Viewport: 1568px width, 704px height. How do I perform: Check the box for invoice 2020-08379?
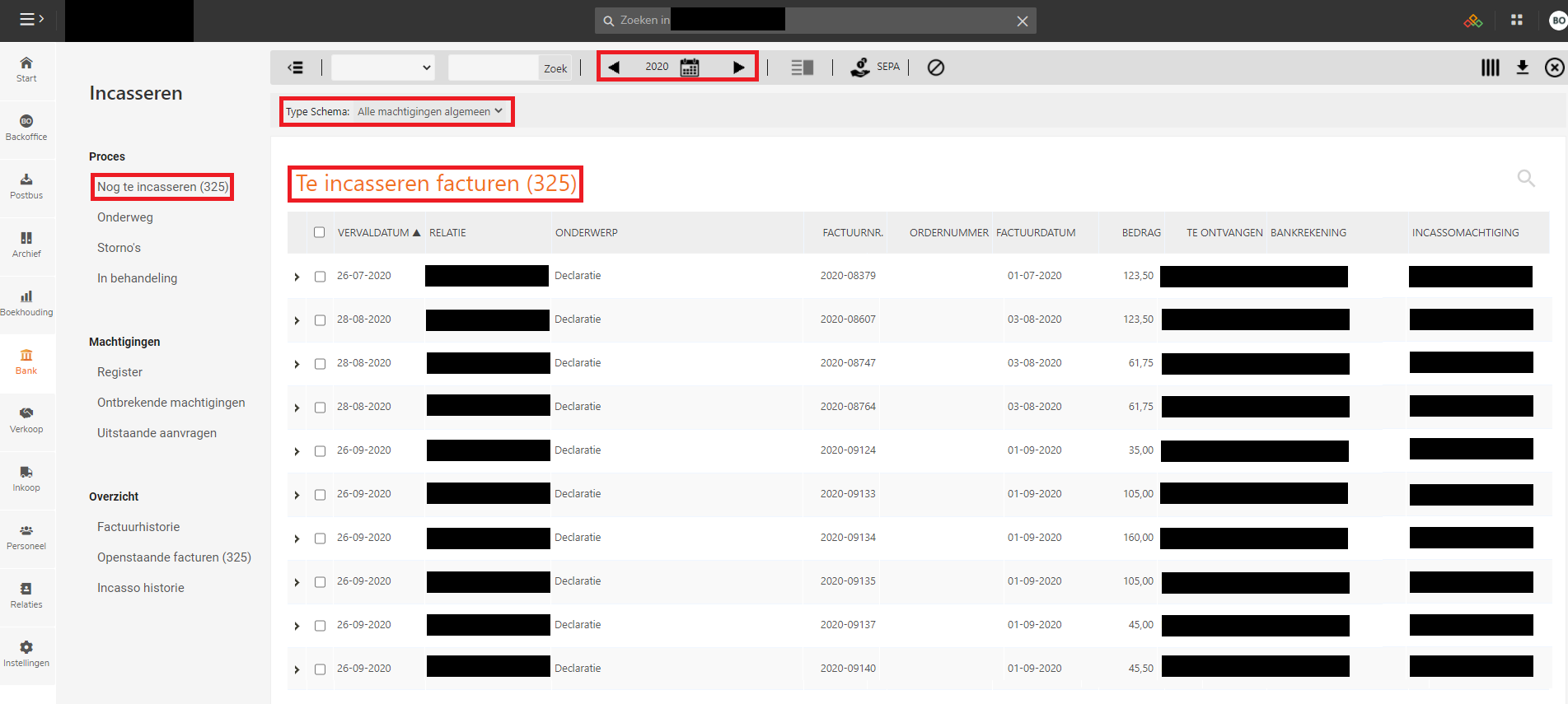(320, 277)
